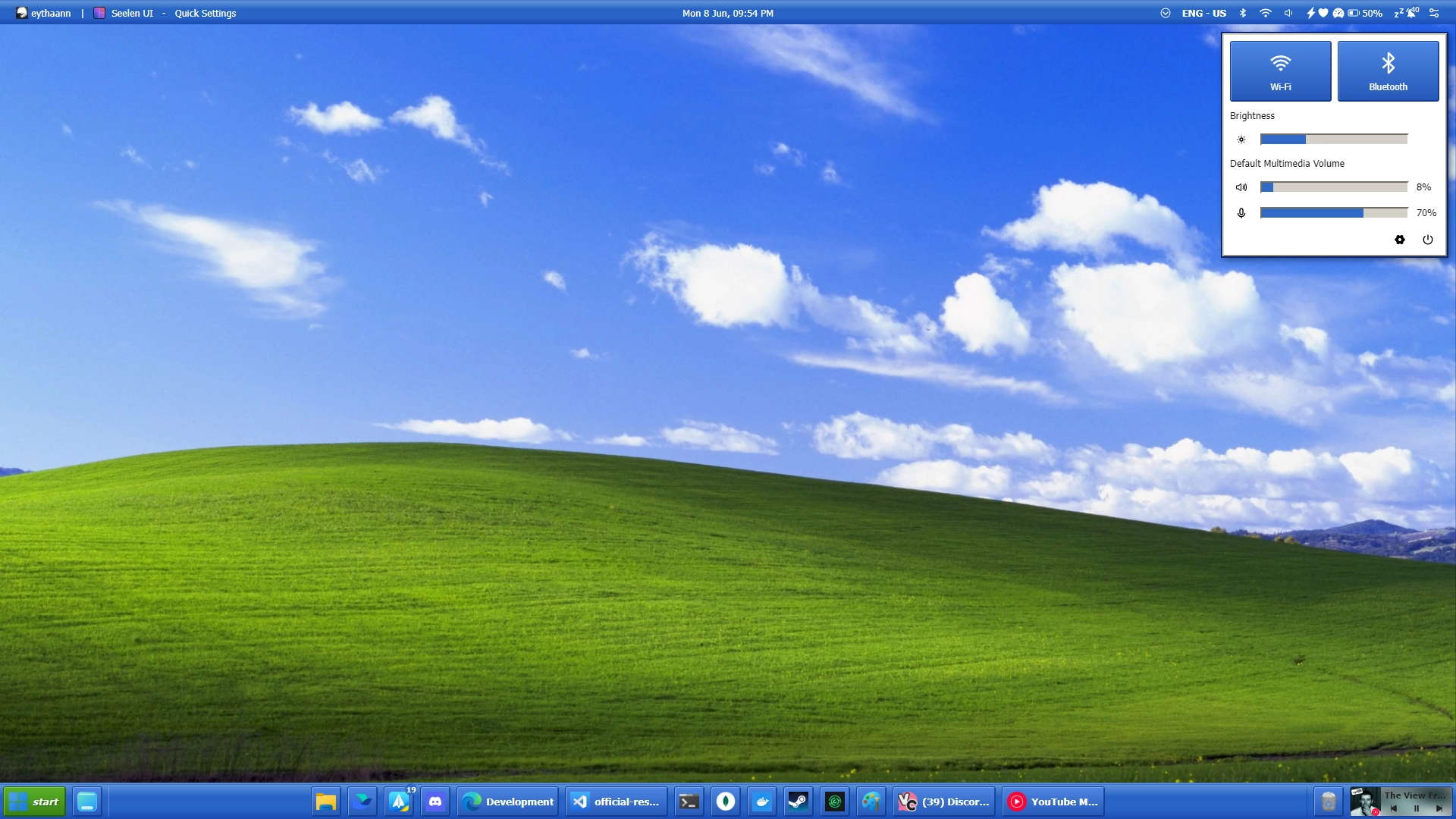
Task: Open settings via the gear icon
Action: pyautogui.click(x=1400, y=240)
